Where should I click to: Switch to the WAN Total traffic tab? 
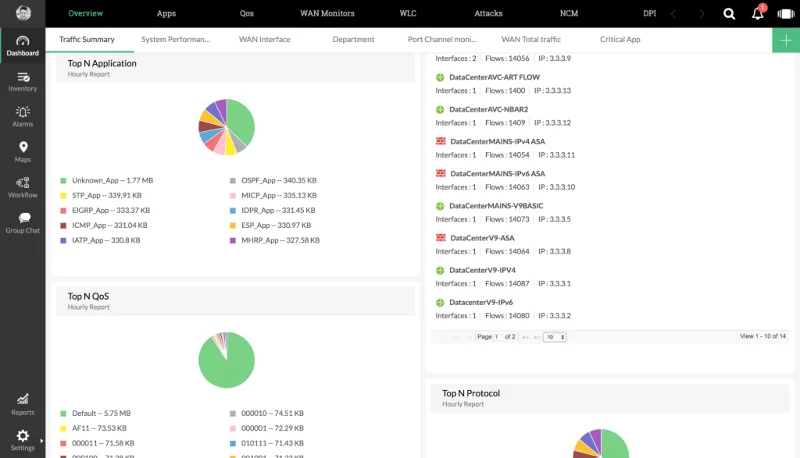[x=531, y=40]
